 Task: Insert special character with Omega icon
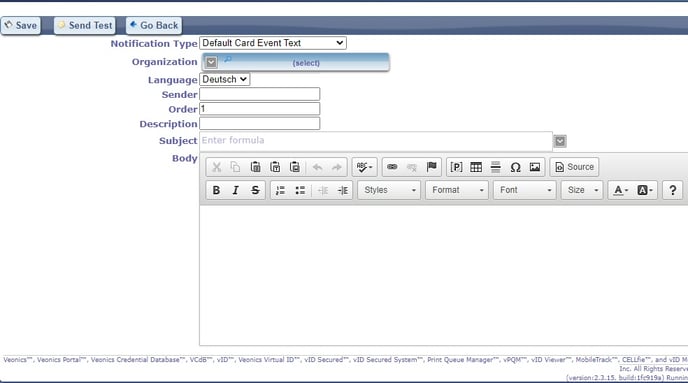pyautogui.click(x=515, y=167)
